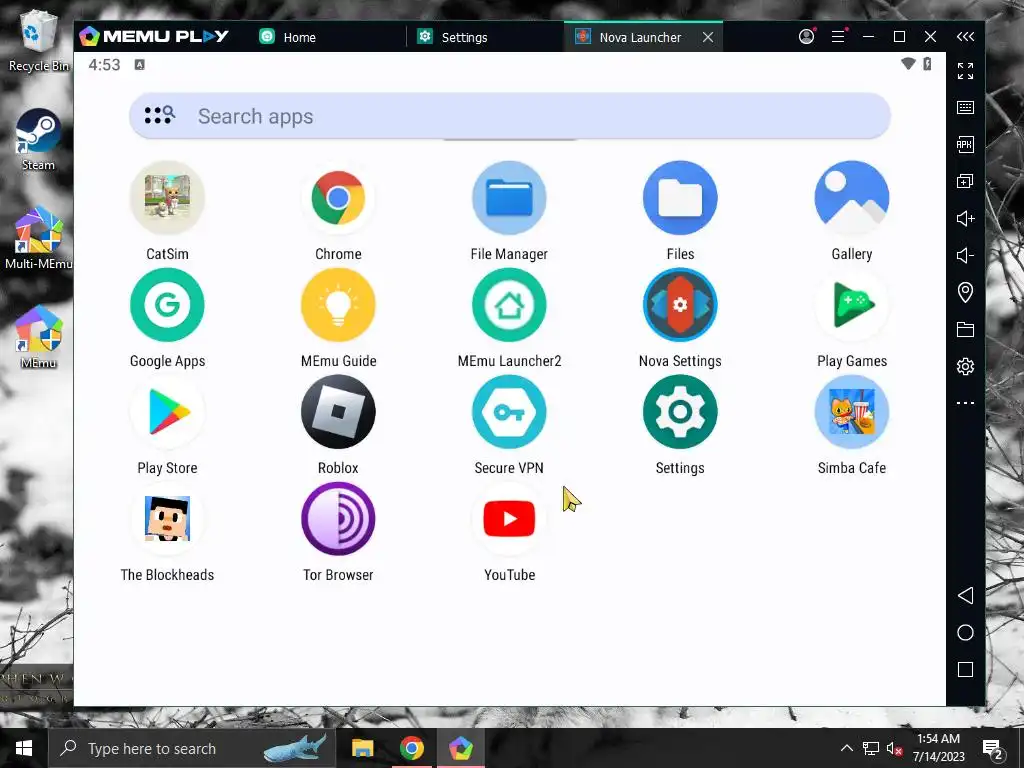Collapse the MEmu sidebar with triple chevron

click(x=965, y=37)
